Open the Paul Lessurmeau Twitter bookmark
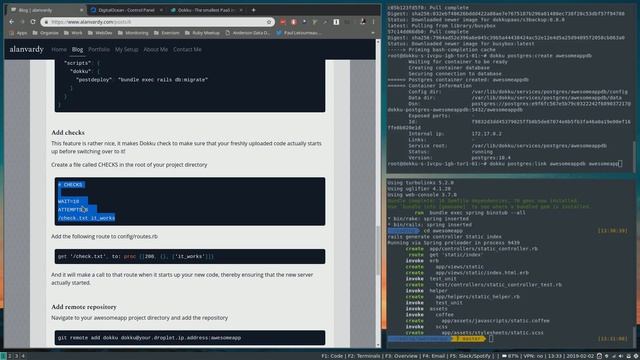 [x=299, y=33]
